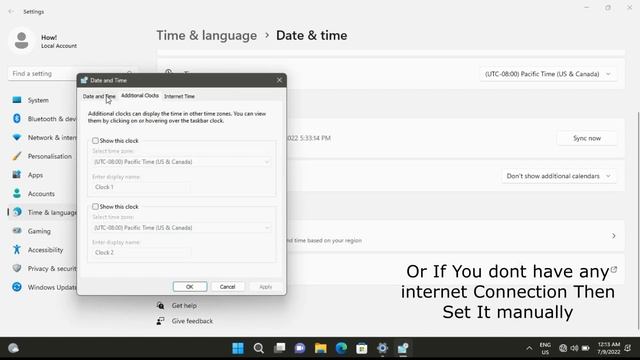Open Clock 1 time zone combo box
This screenshot has height=360, width=640.
coord(182,162)
